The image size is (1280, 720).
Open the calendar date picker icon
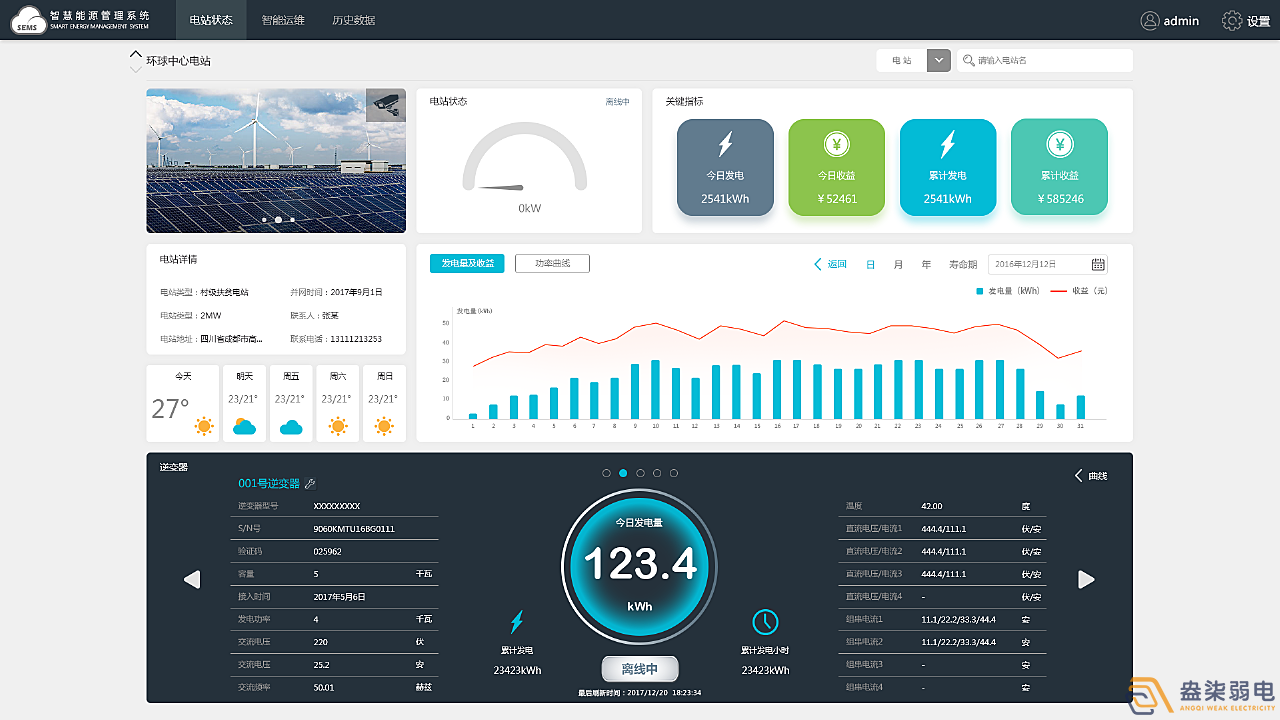point(1098,264)
